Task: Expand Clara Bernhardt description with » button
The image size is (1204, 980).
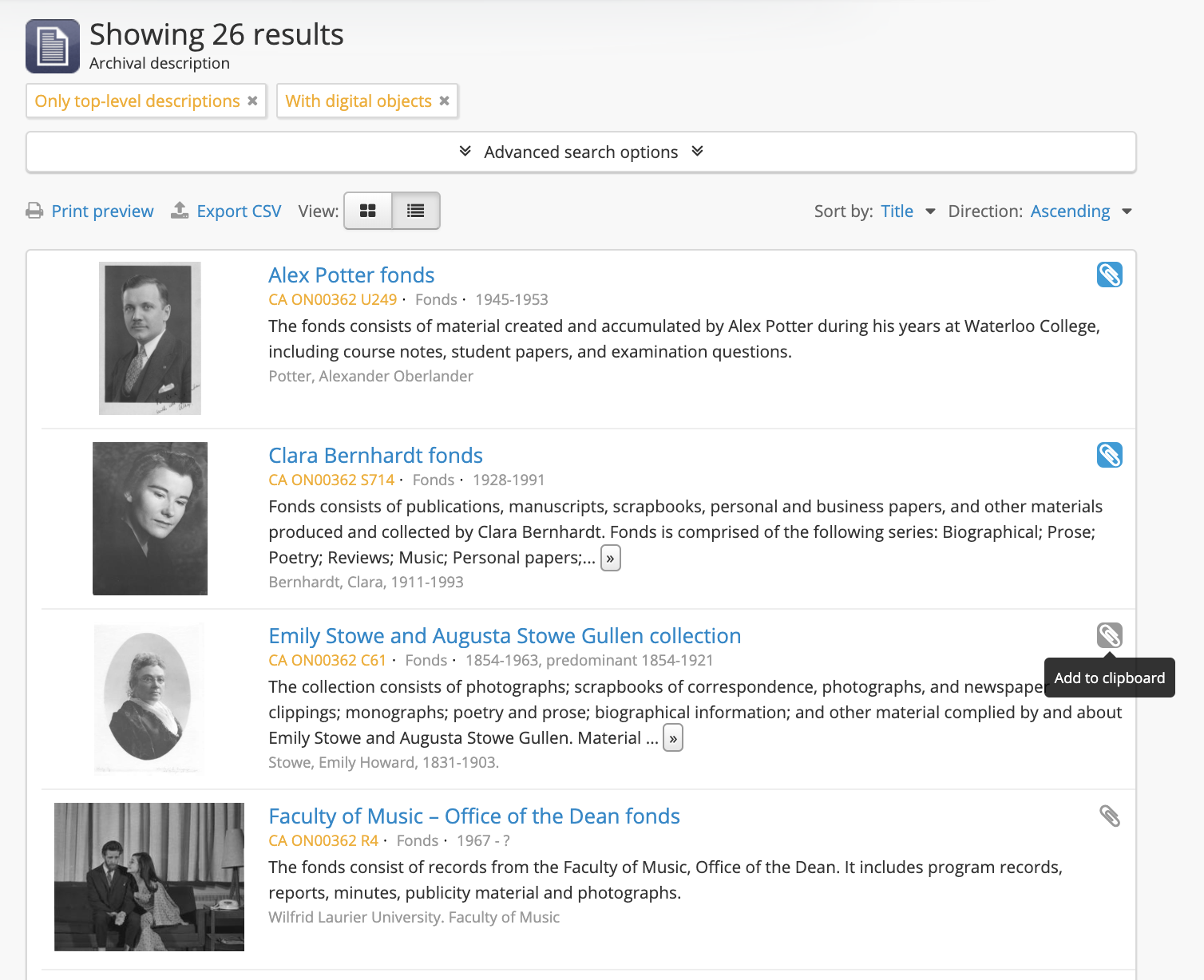Action: point(610,558)
